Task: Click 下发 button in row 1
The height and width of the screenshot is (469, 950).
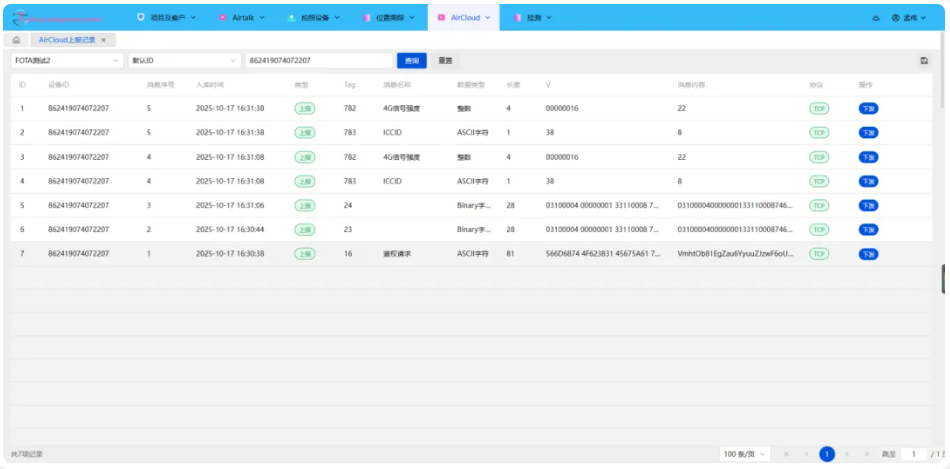Action: point(868,108)
